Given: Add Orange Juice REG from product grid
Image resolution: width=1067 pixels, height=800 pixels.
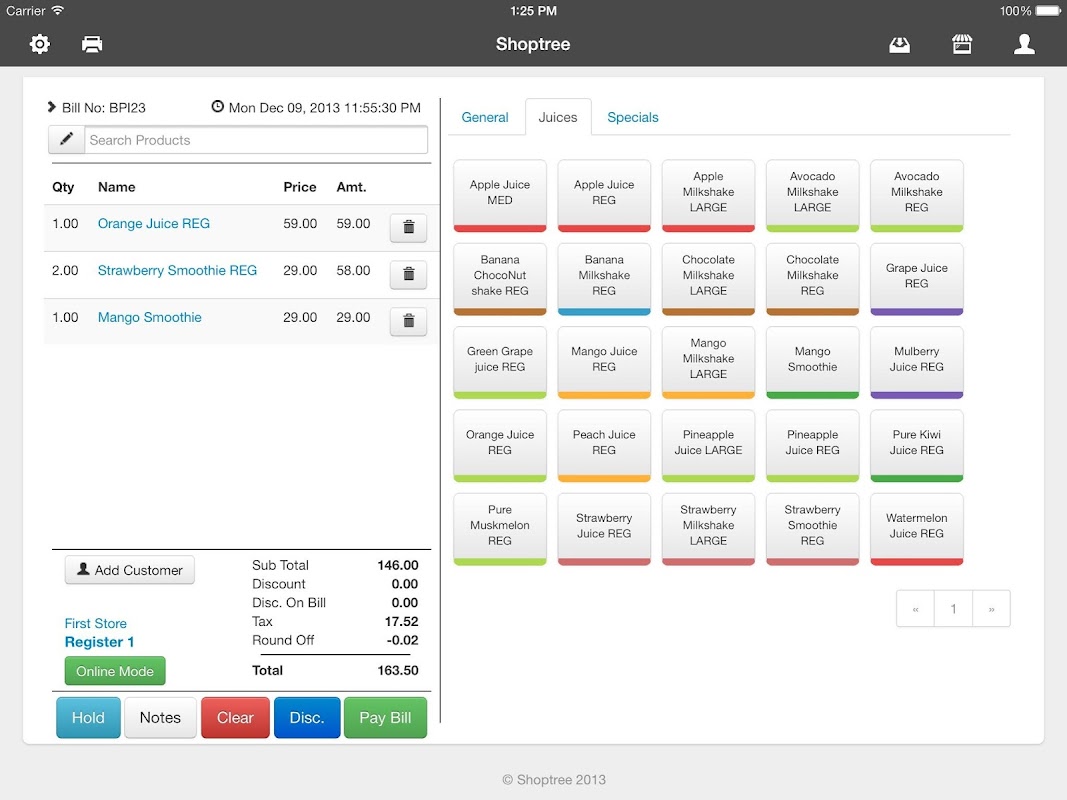Looking at the screenshot, I should [500, 446].
